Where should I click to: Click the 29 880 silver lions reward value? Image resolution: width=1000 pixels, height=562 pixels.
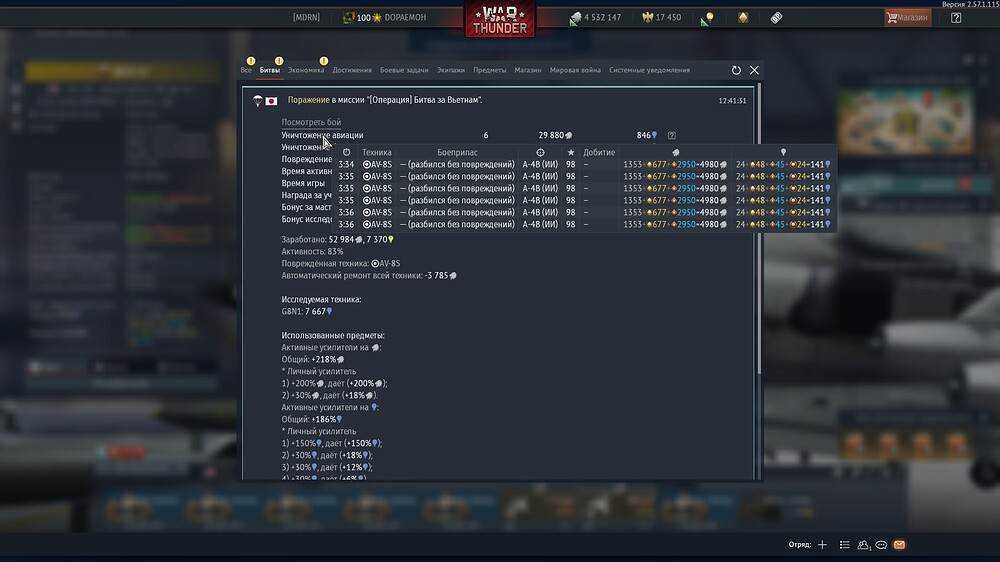pos(555,135)
